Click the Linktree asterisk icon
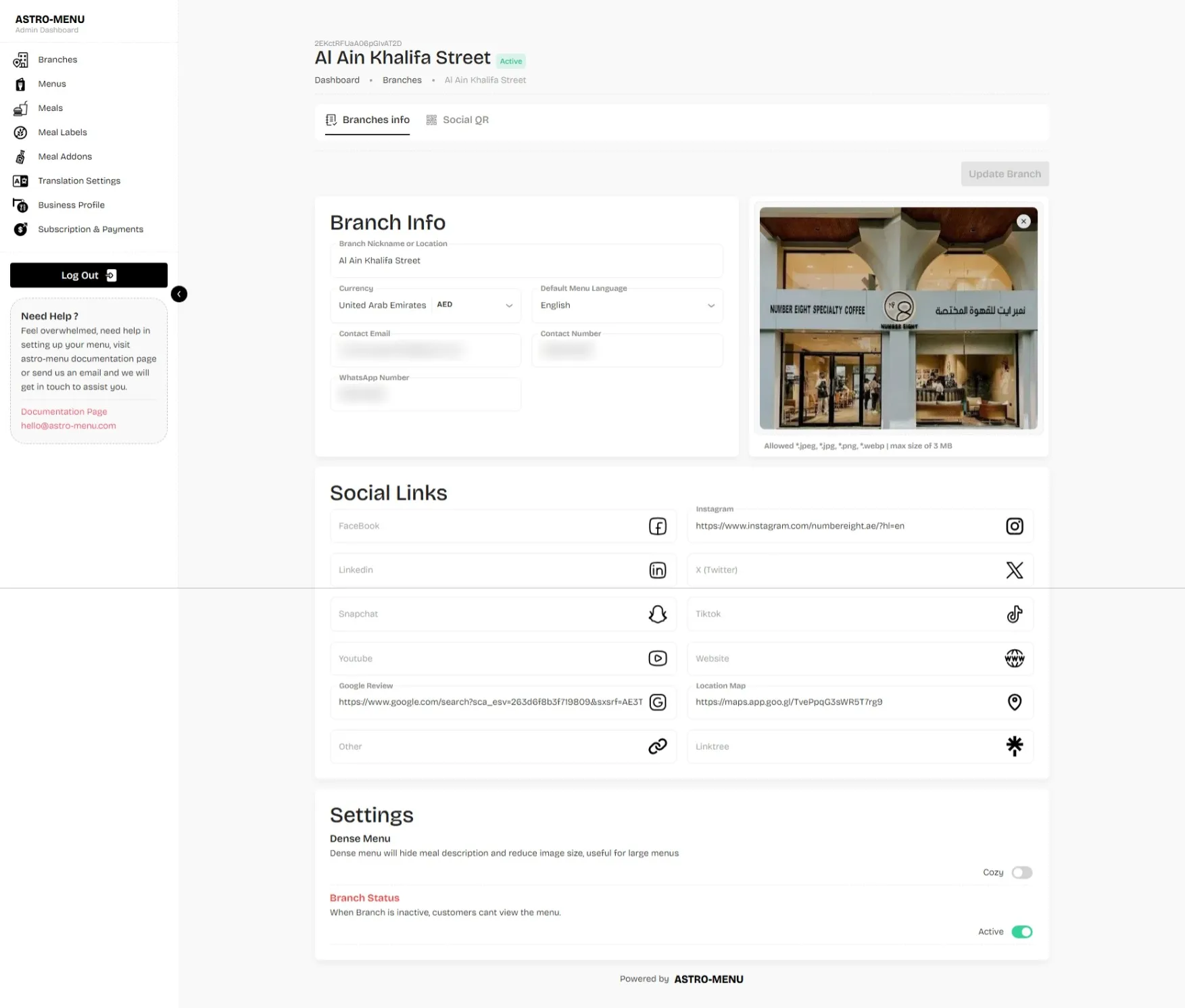 click(x=1015, y=746)
